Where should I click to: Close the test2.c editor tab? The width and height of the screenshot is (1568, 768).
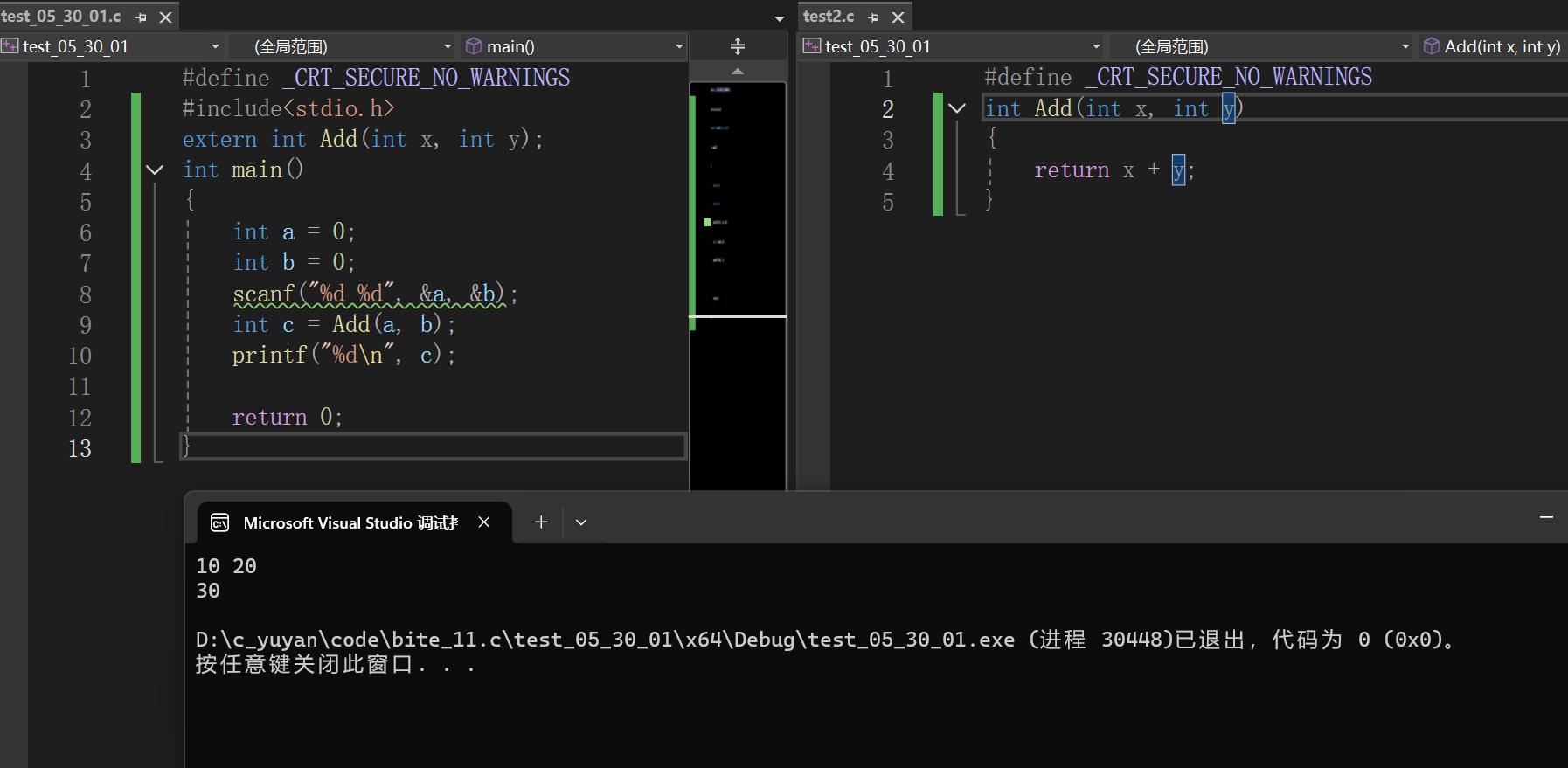point(898,17)
